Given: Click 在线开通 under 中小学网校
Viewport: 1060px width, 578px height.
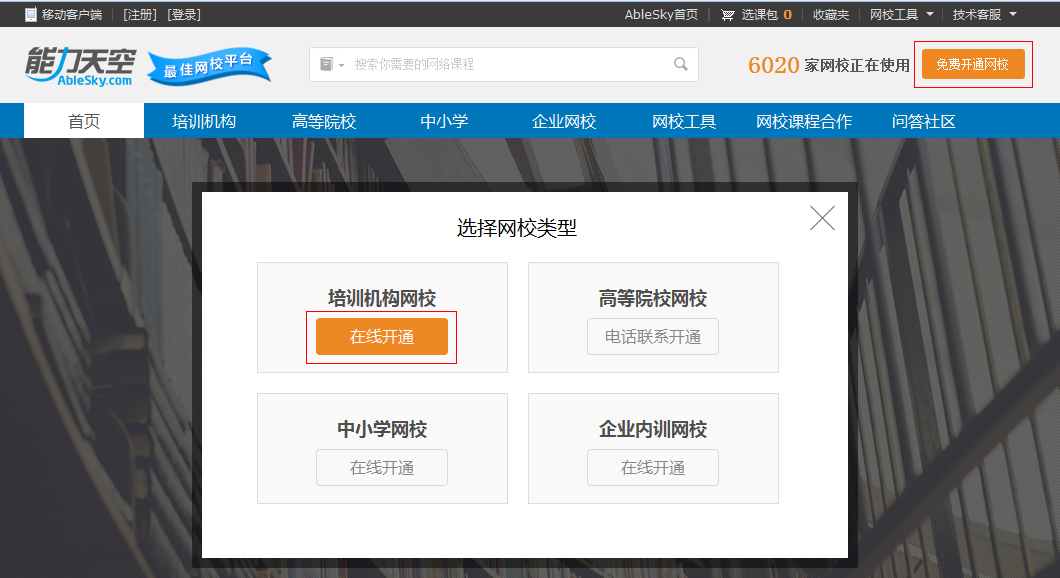Looking at the screenshot, I should click(x=382, y=468).
